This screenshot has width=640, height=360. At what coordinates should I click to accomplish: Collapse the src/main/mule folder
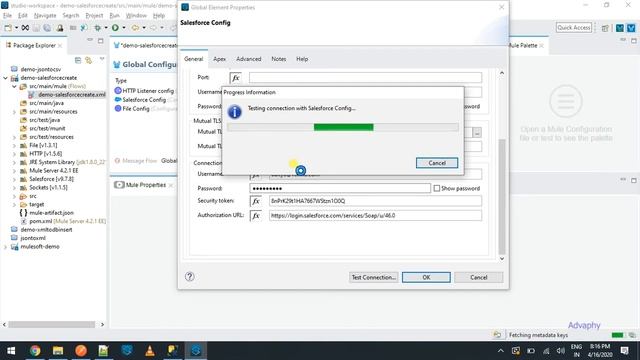coord(14,86)
